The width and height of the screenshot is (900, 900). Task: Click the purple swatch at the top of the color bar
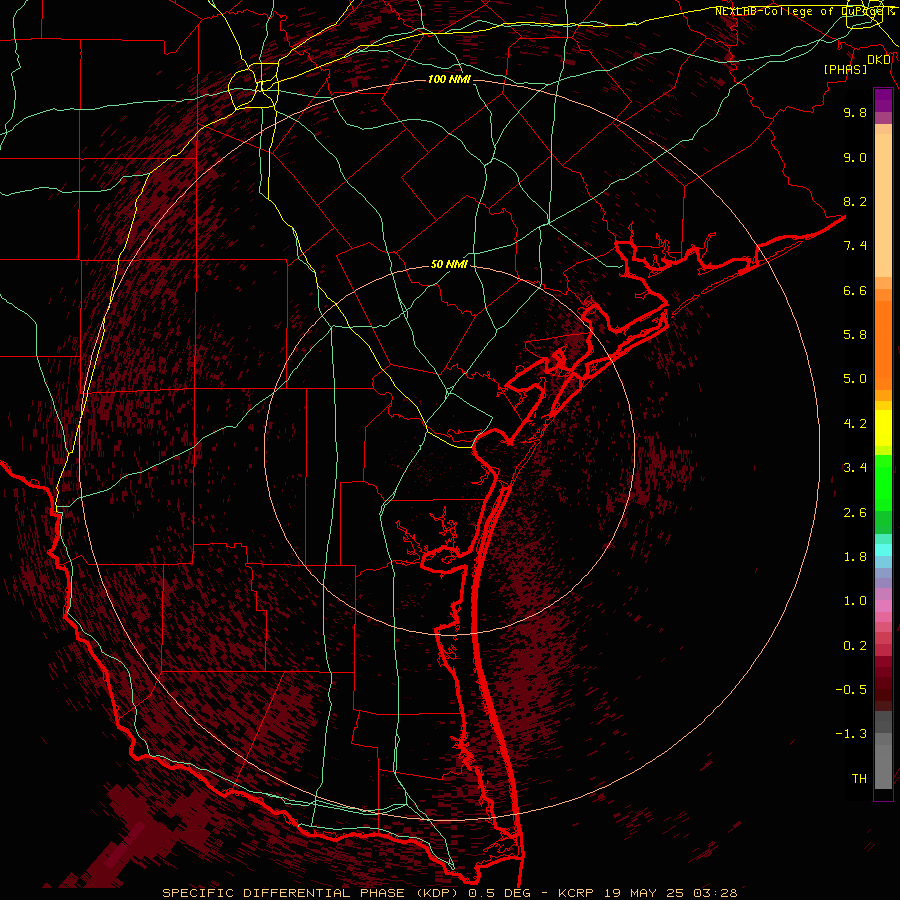[883, 100]
